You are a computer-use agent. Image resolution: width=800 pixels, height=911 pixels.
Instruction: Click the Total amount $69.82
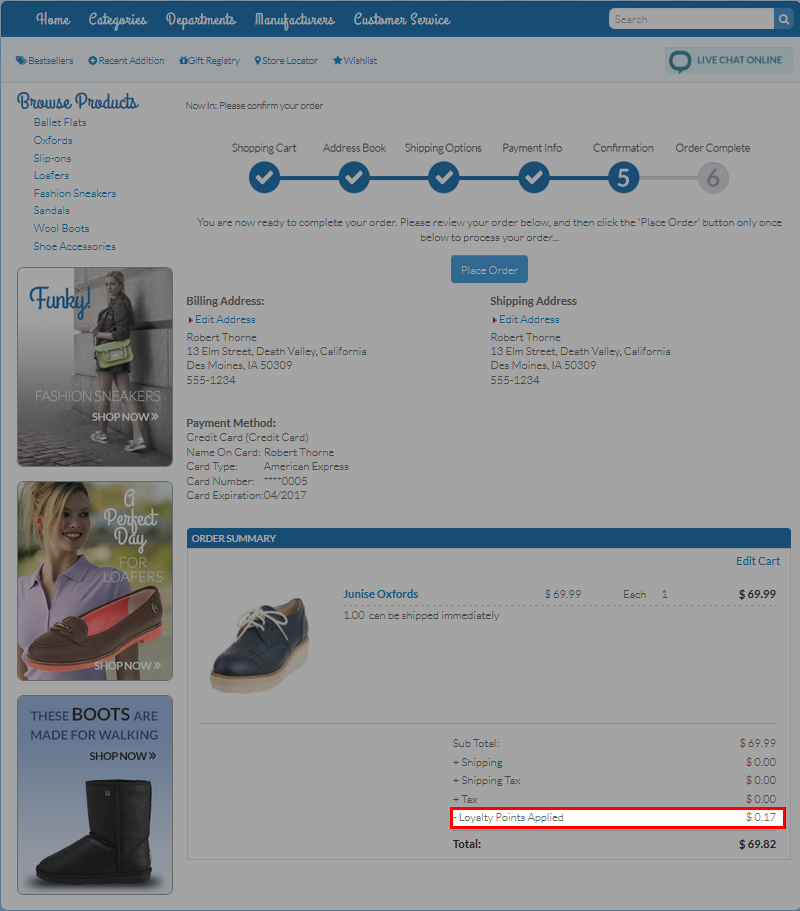click(757, 844)
